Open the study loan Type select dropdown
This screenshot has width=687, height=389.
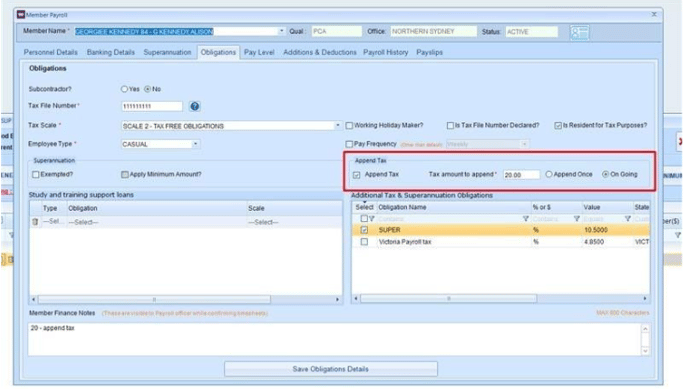(53, 222)
